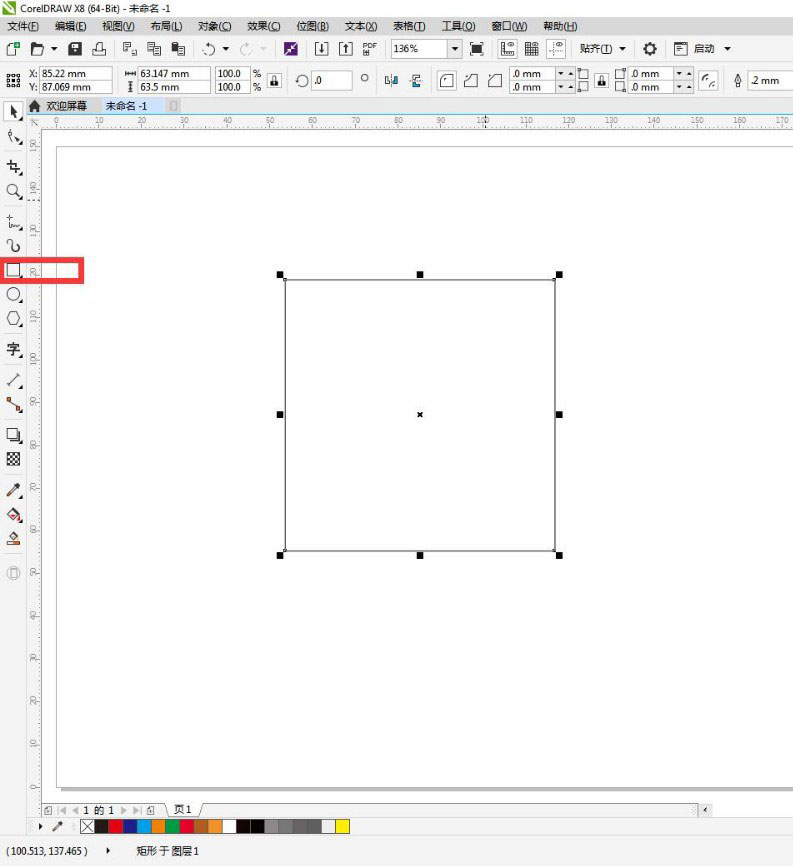Enable Chamfered corner type

click(x=495, y=81)
